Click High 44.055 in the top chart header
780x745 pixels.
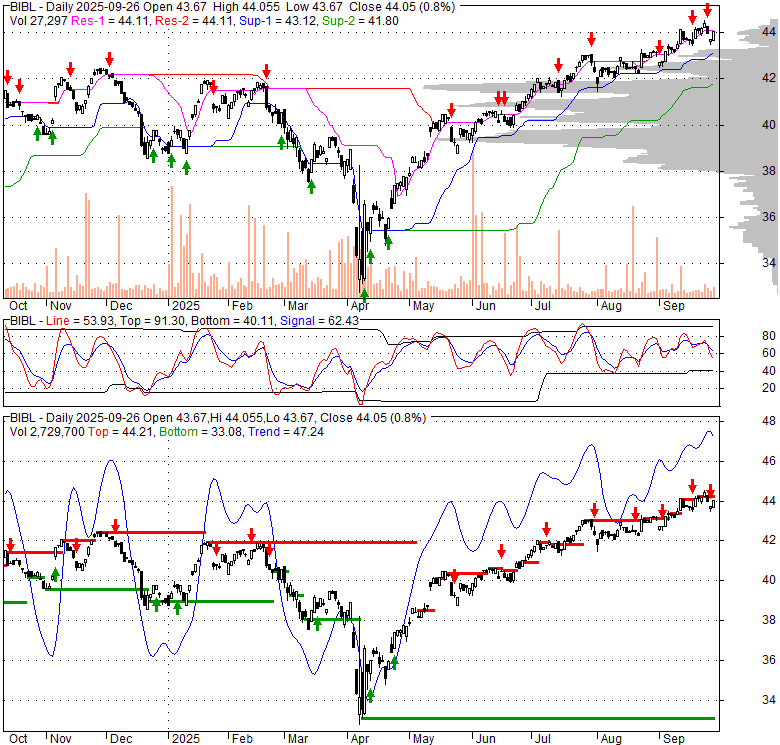[246, 7]
